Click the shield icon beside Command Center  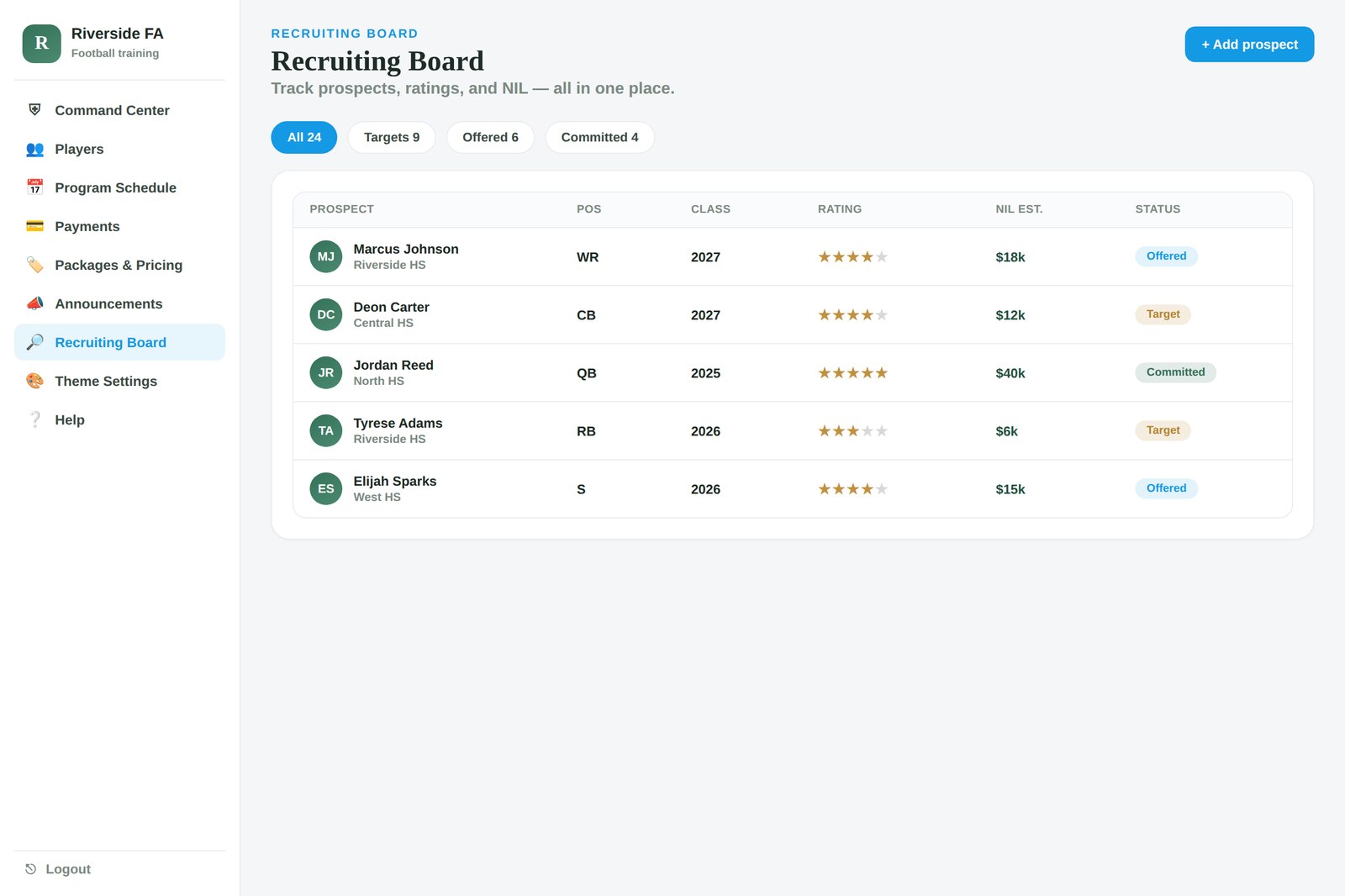pos(34,110)
